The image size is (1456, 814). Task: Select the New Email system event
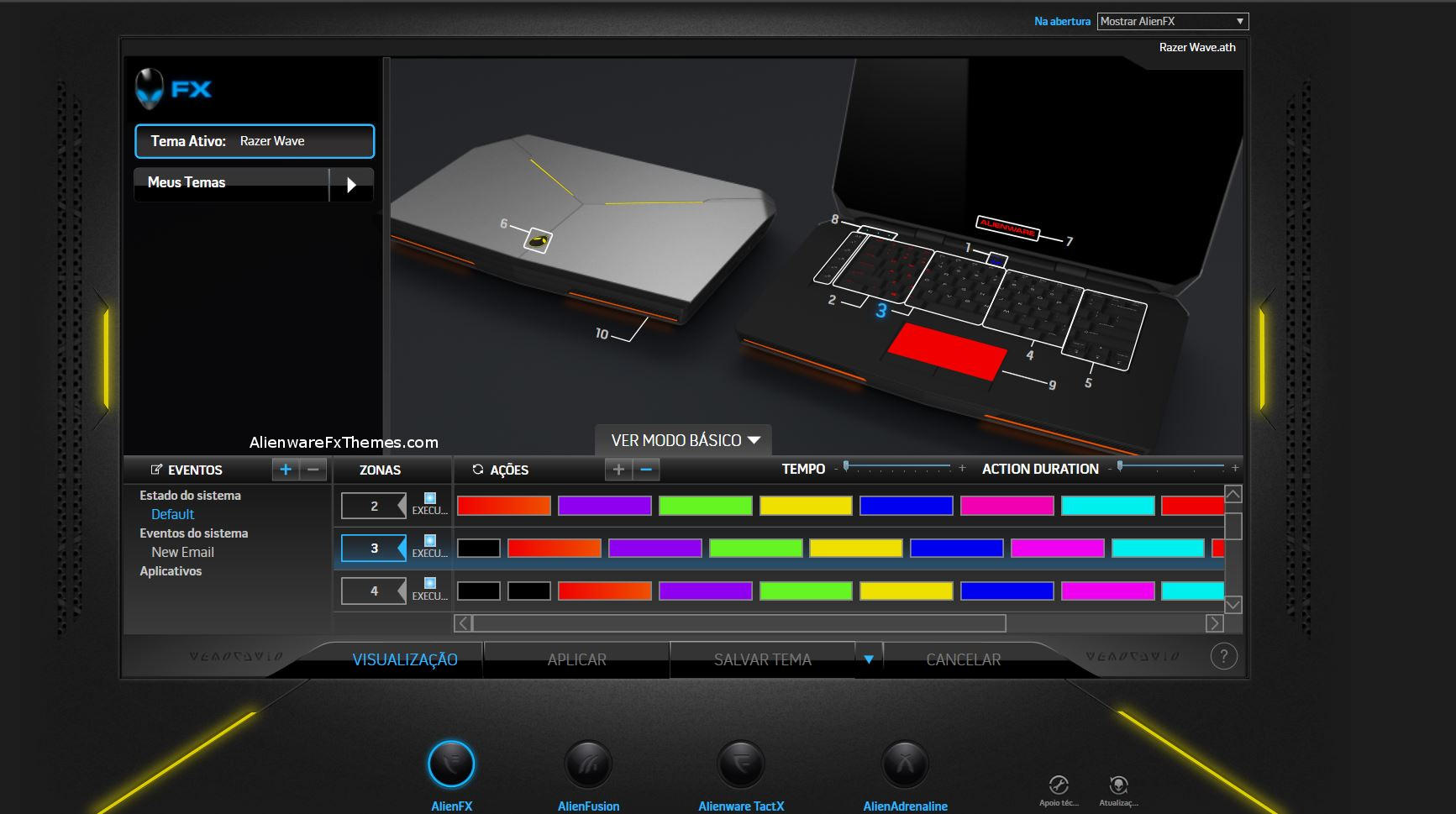[x=182, y=552]
